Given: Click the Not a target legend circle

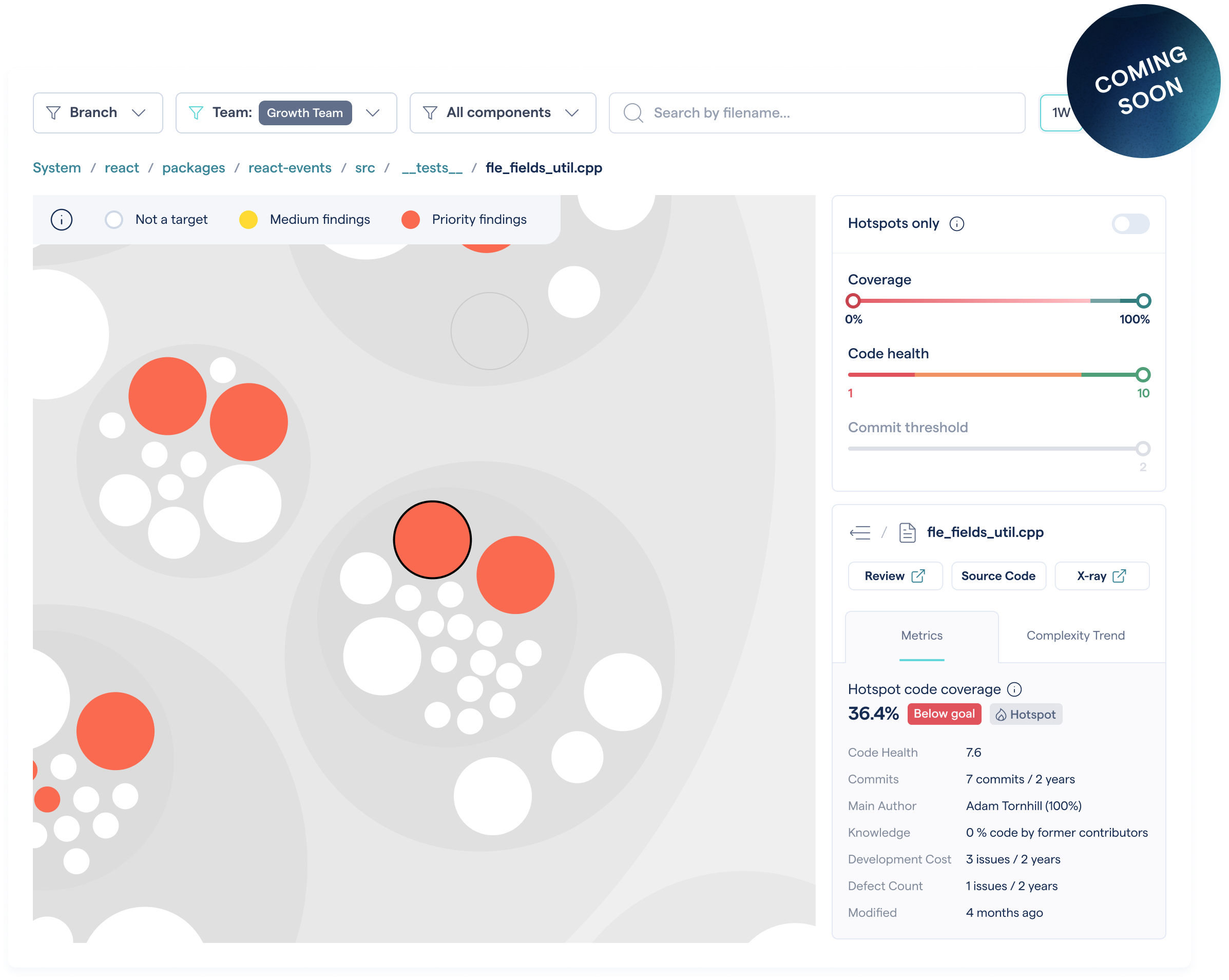Looking at the screenshot, I should click(114, 220).
